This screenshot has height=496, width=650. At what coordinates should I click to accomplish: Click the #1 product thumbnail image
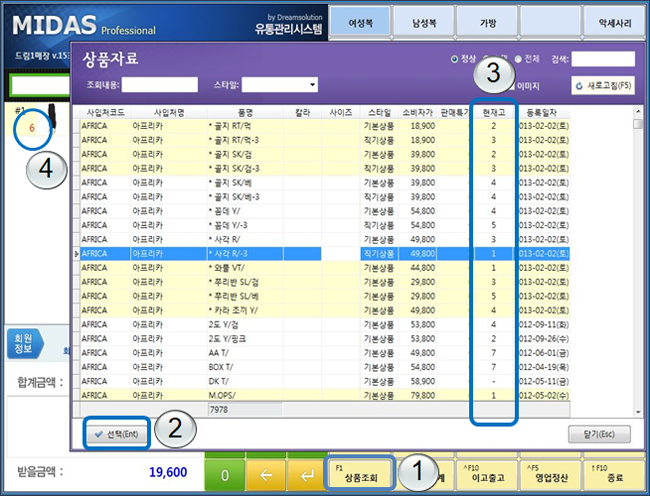click(52, 117)
